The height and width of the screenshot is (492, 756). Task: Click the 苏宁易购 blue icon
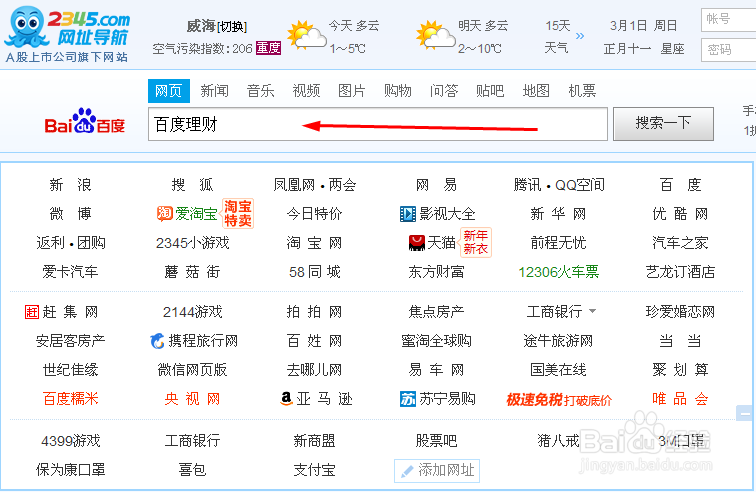click(407, 399)
